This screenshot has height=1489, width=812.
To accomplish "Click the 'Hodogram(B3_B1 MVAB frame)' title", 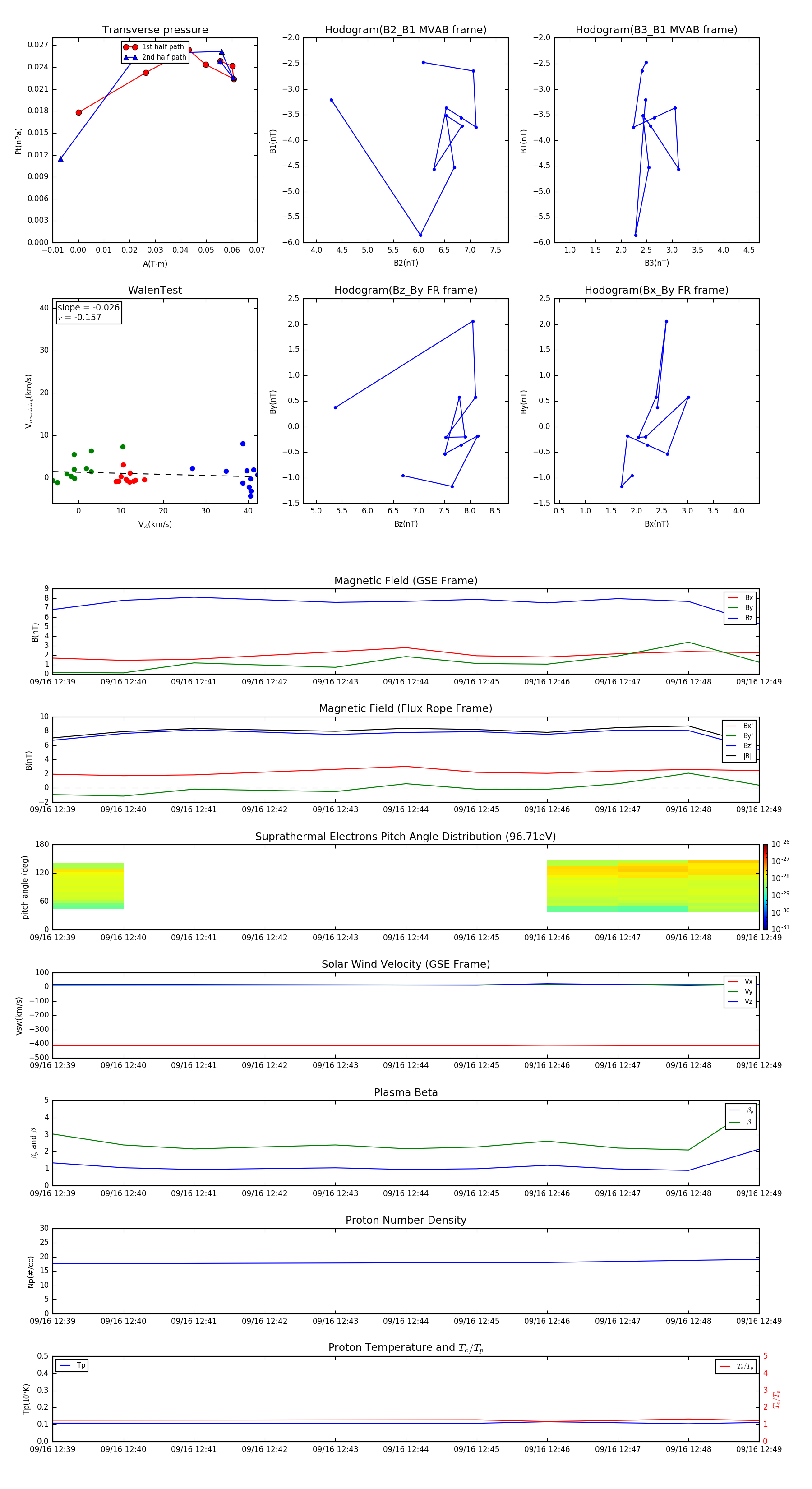I will click(x=656, y=30).
